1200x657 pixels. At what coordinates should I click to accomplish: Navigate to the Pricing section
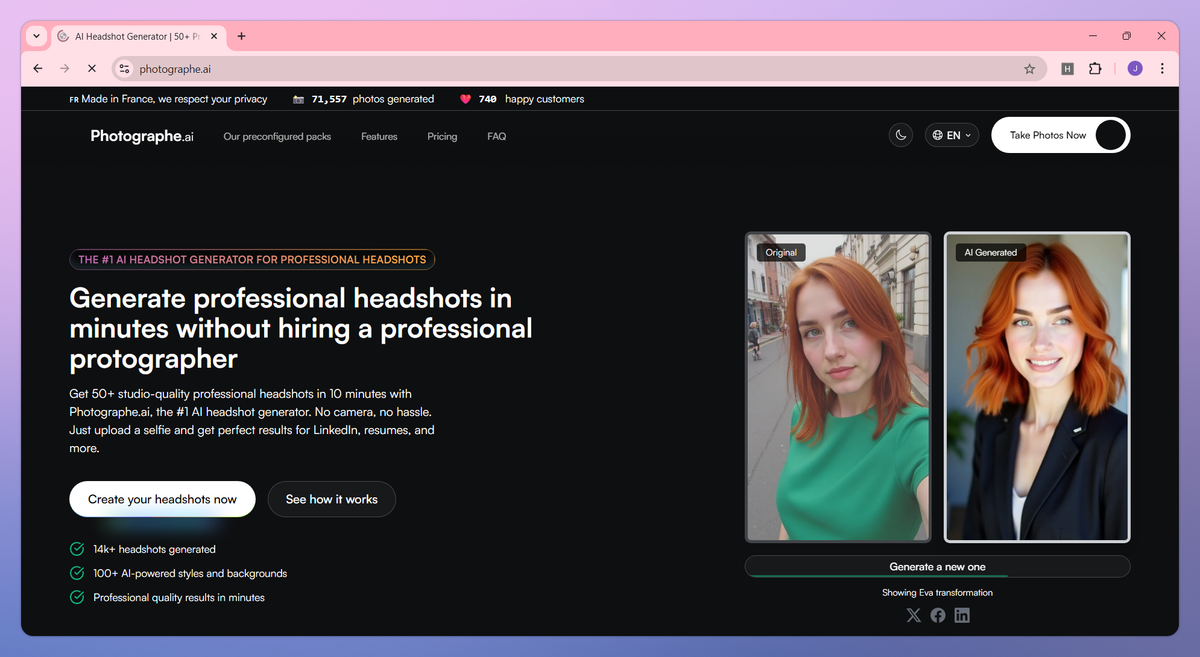click(442, 136)
